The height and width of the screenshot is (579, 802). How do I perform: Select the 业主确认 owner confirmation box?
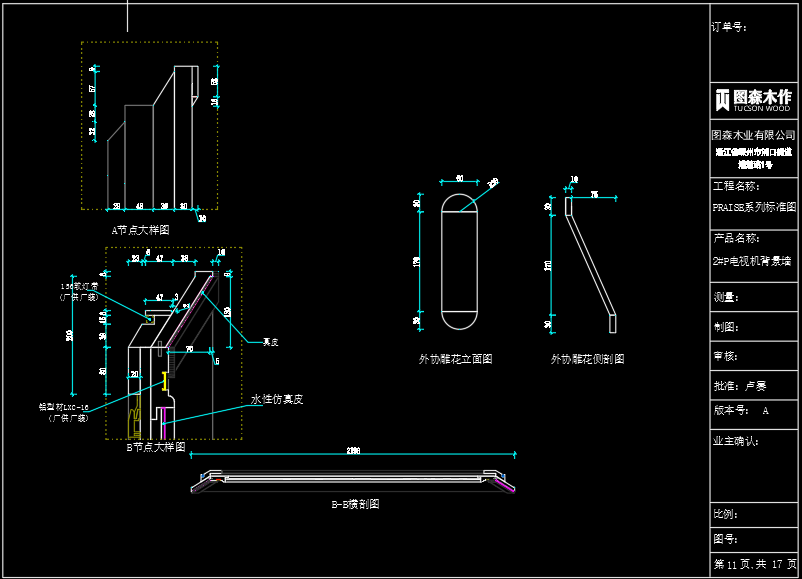pos(736,440)
